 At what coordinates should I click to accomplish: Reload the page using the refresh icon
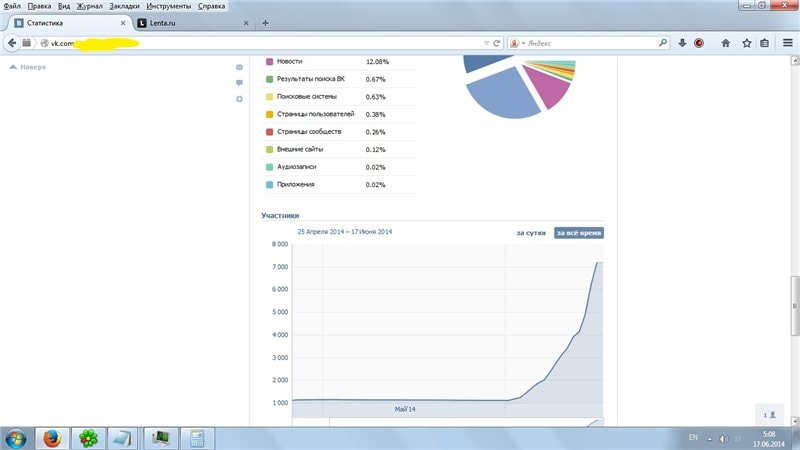tap(497, 43)
